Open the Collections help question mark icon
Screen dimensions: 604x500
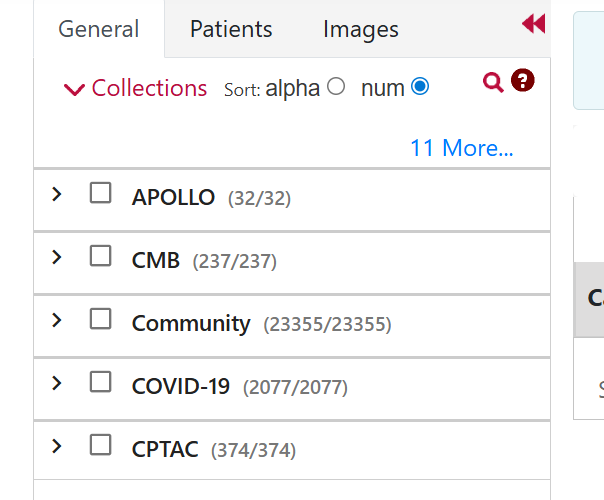point(522,81)
